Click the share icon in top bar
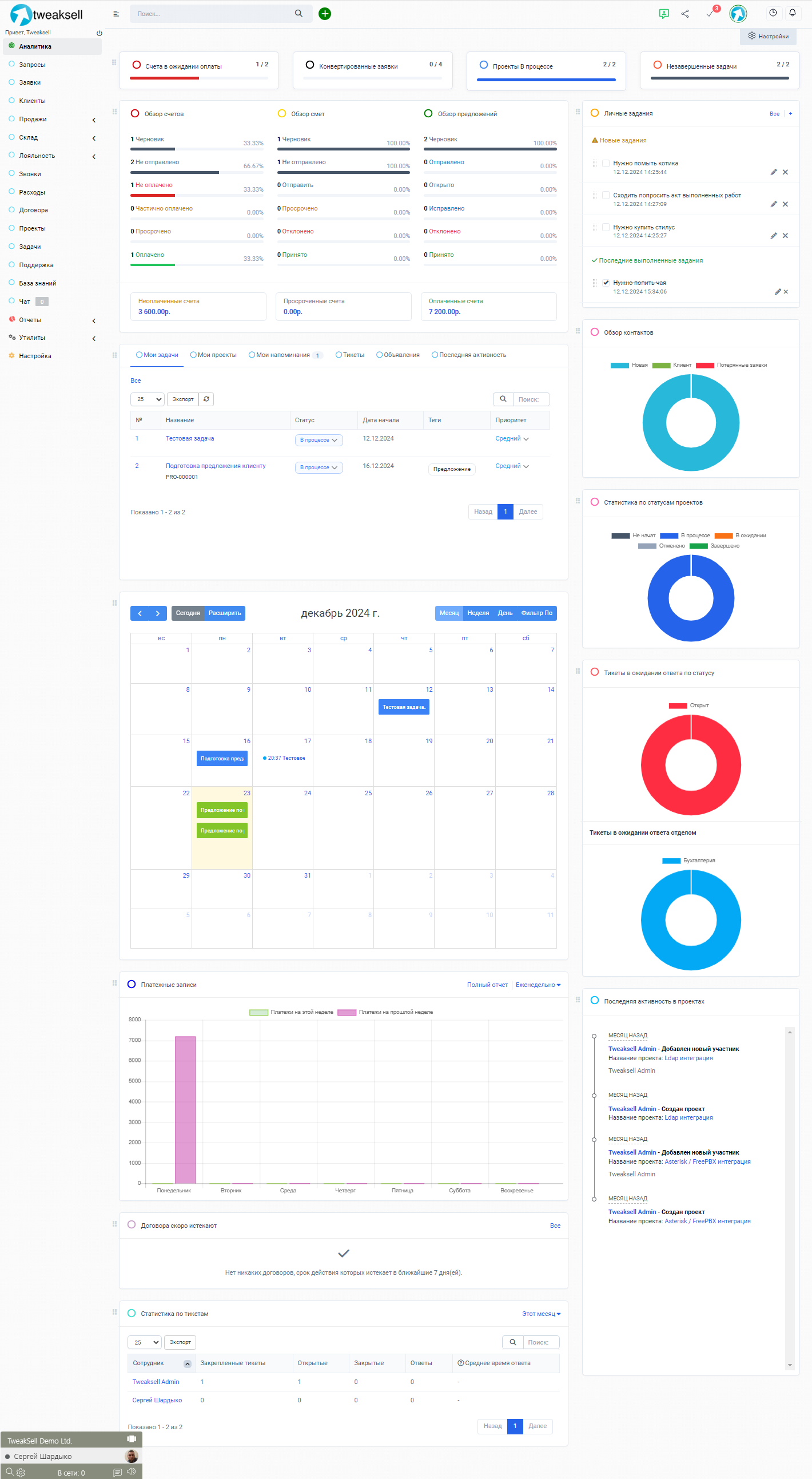This screenshot has height=1479, width=812. (684, 14)
